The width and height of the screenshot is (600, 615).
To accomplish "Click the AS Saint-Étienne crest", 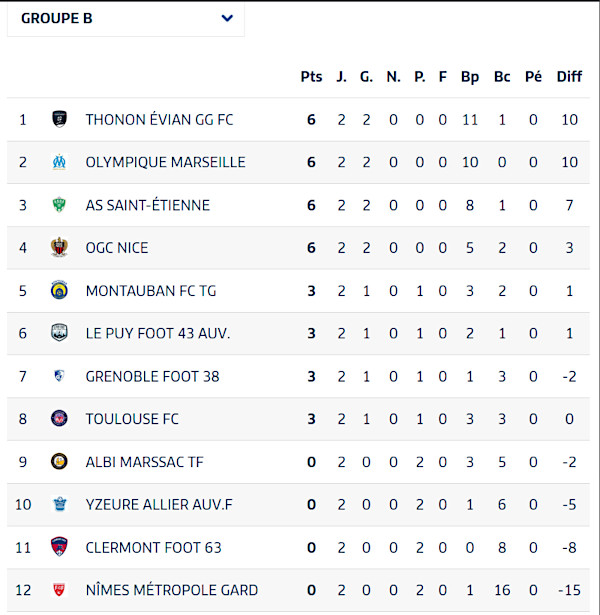I will click(x=59, y=205).
